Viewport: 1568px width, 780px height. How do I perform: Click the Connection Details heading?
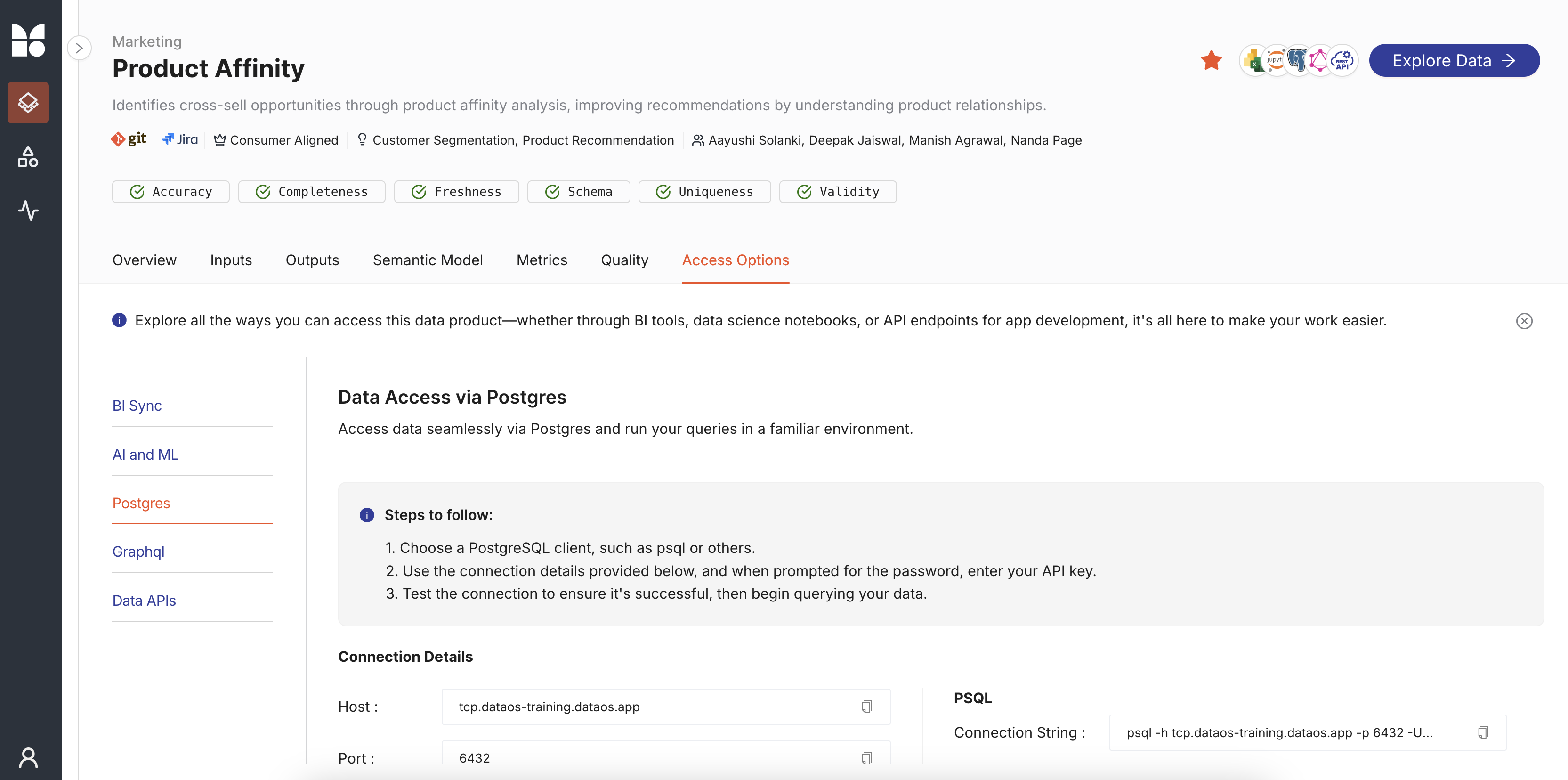(x=405, y=657)
